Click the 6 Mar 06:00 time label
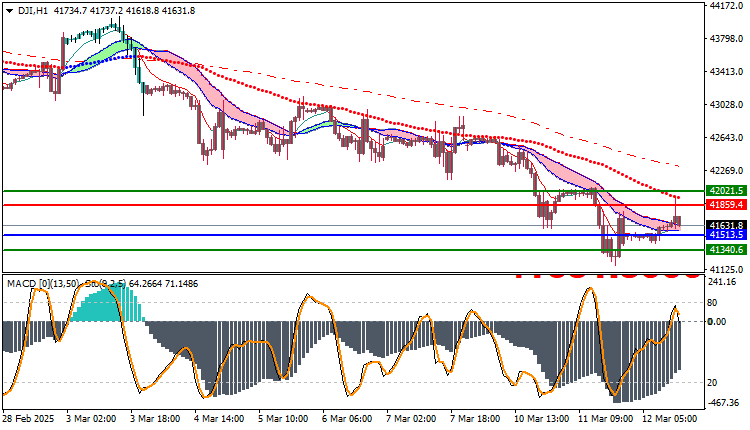 point(347,419)
